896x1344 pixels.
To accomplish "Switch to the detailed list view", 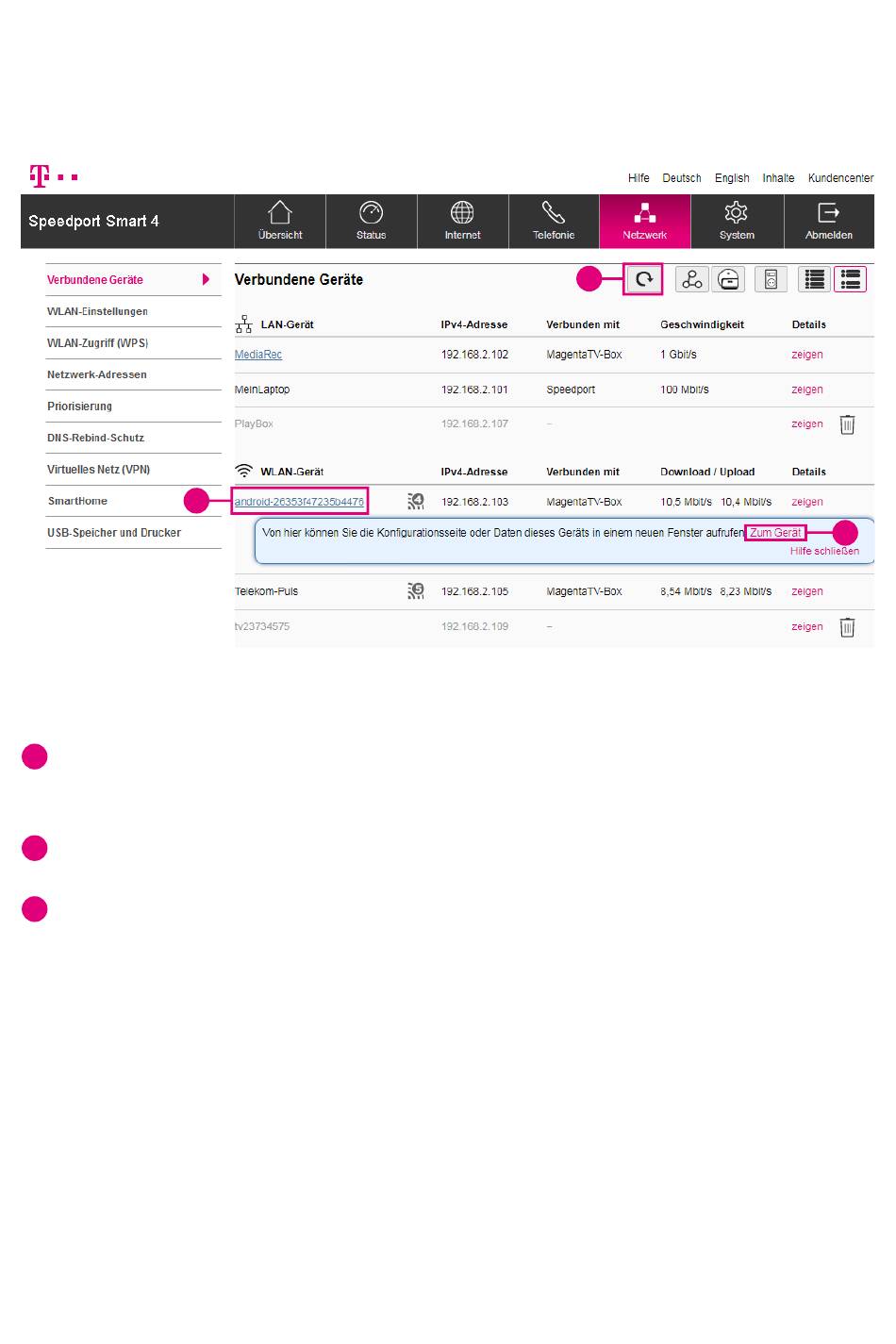I will [850, 279].
